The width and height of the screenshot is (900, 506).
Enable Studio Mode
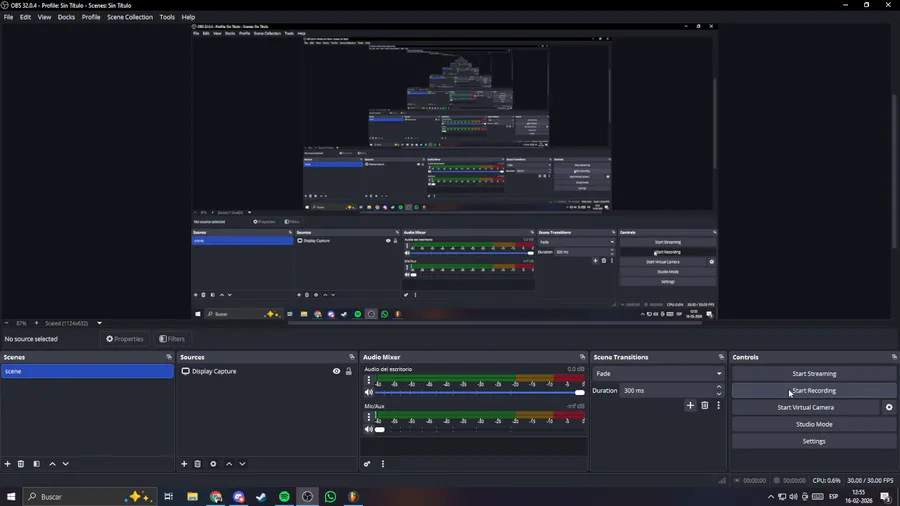[814, 425]
